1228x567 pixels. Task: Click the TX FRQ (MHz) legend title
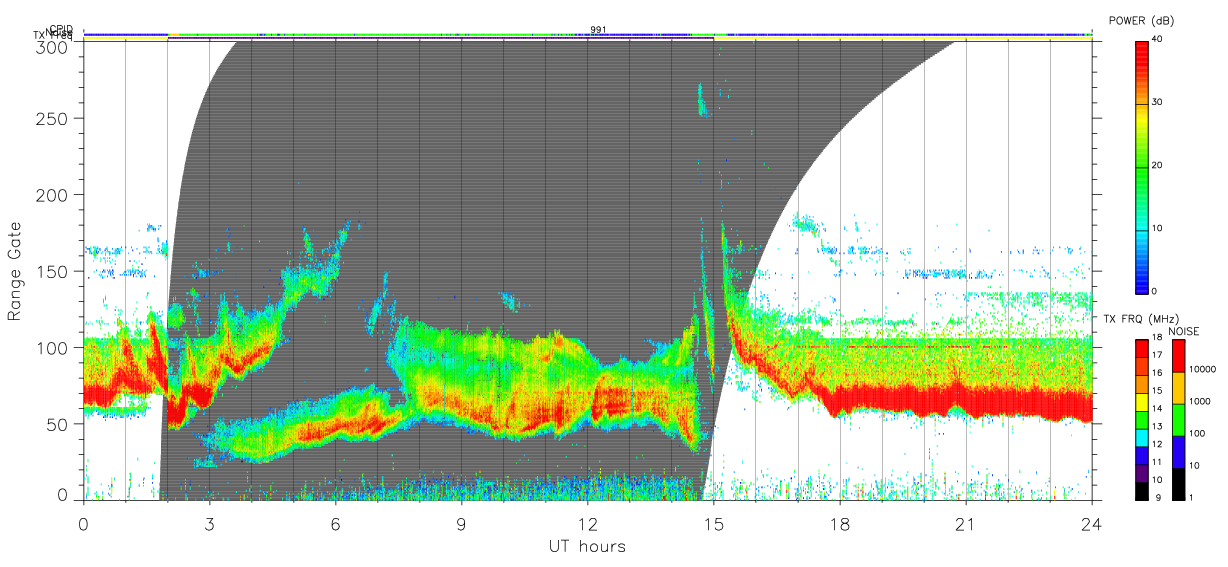1136,319
